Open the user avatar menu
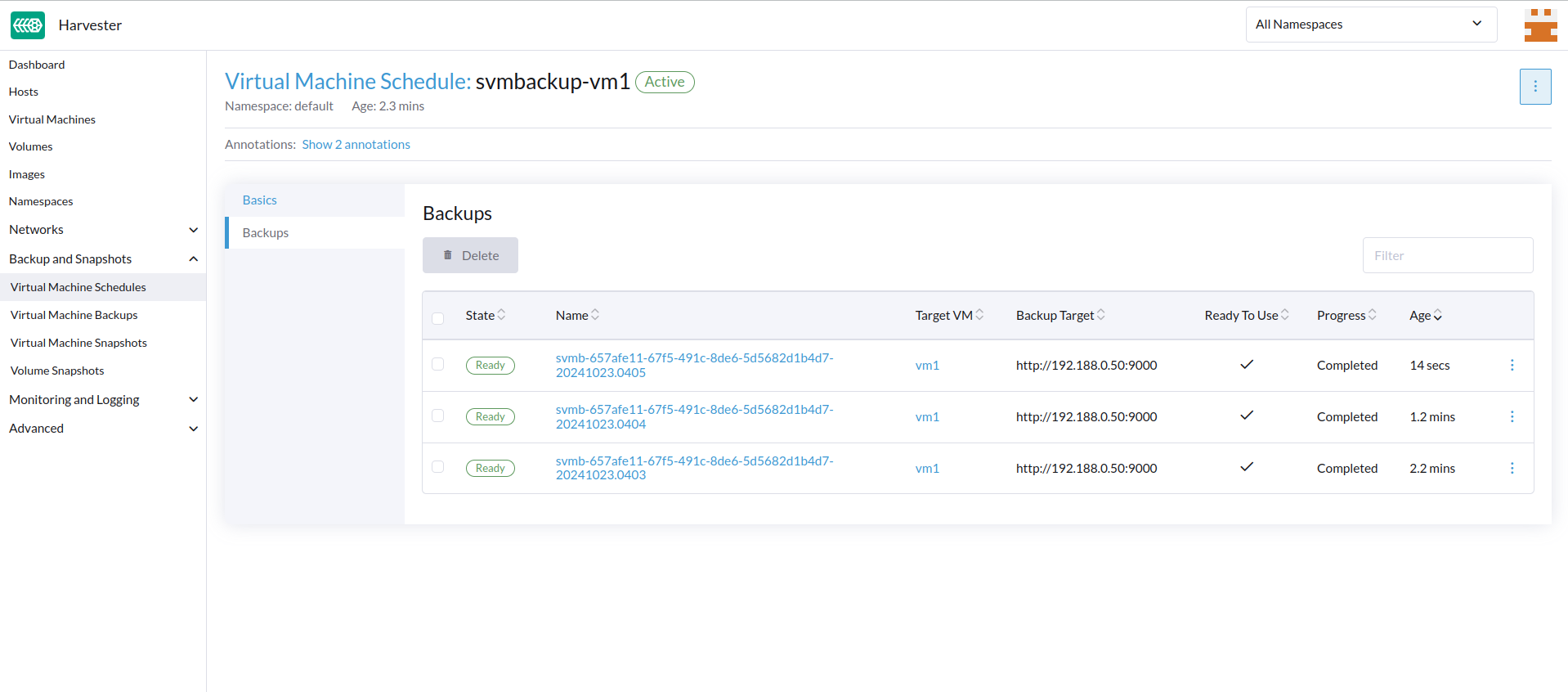The width and height of the screenshot is (1568, 692). (x=1540, y=25)
